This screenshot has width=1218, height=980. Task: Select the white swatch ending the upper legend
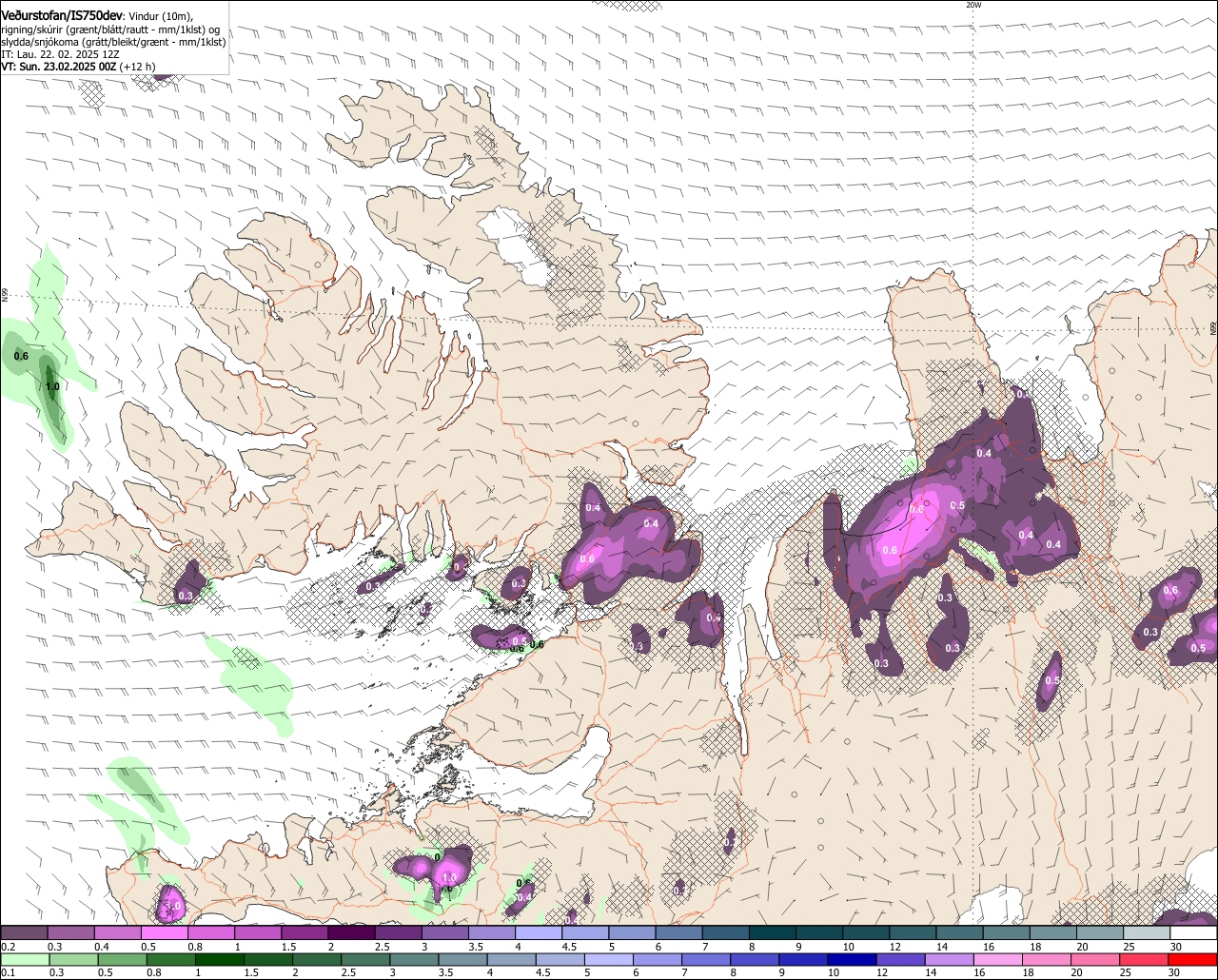[x=1193, y=933]
